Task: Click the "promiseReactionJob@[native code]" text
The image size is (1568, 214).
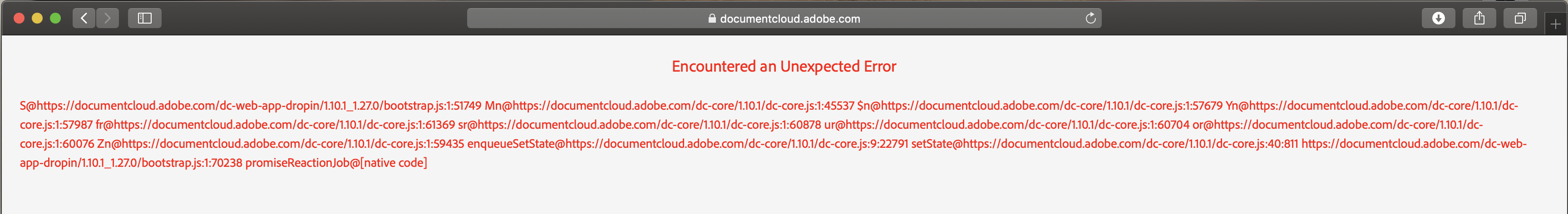Action: pyautogui.click(x=336, y=163)
